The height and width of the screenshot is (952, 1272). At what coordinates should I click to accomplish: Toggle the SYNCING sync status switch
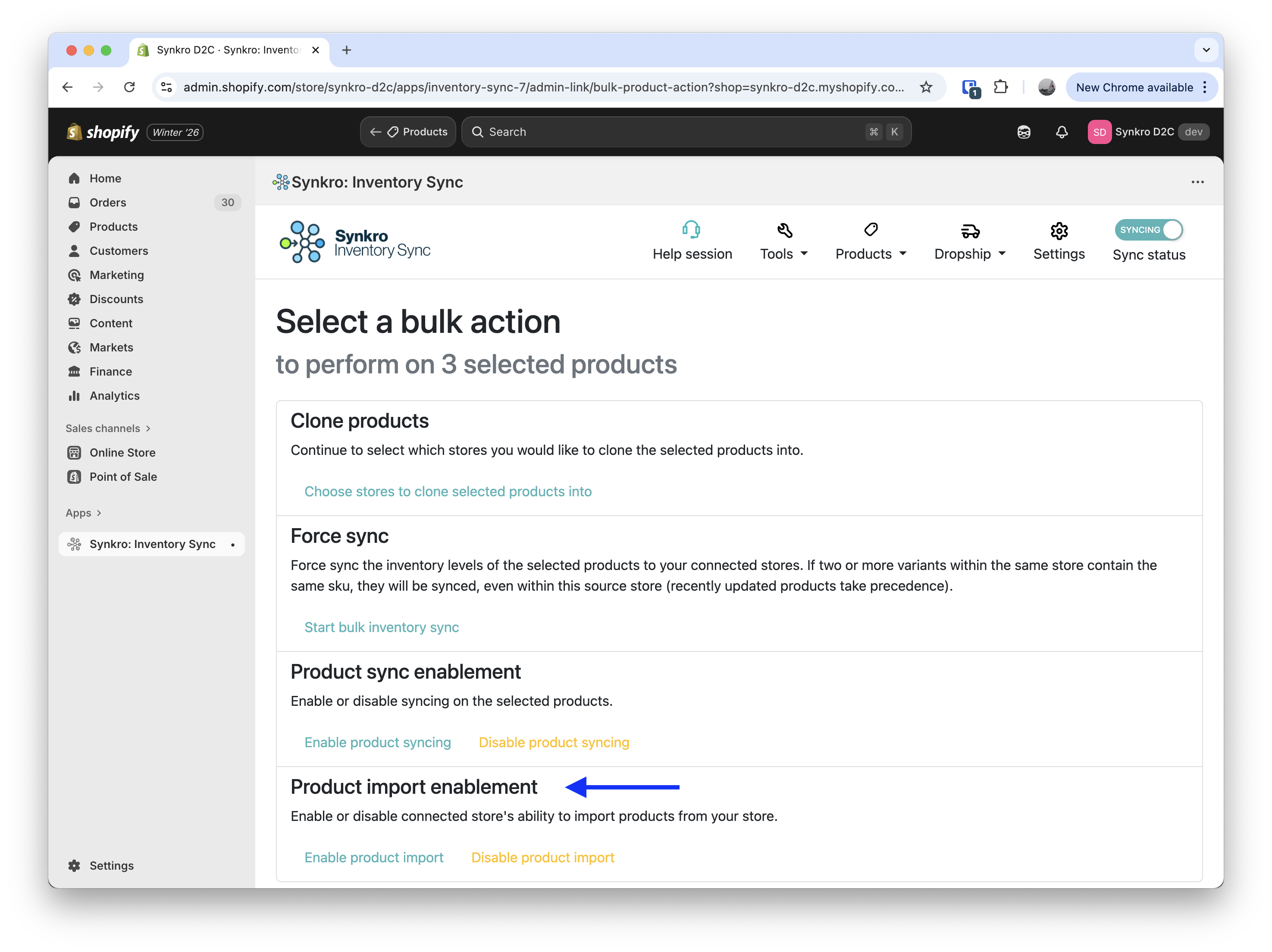coord(1149,230)
